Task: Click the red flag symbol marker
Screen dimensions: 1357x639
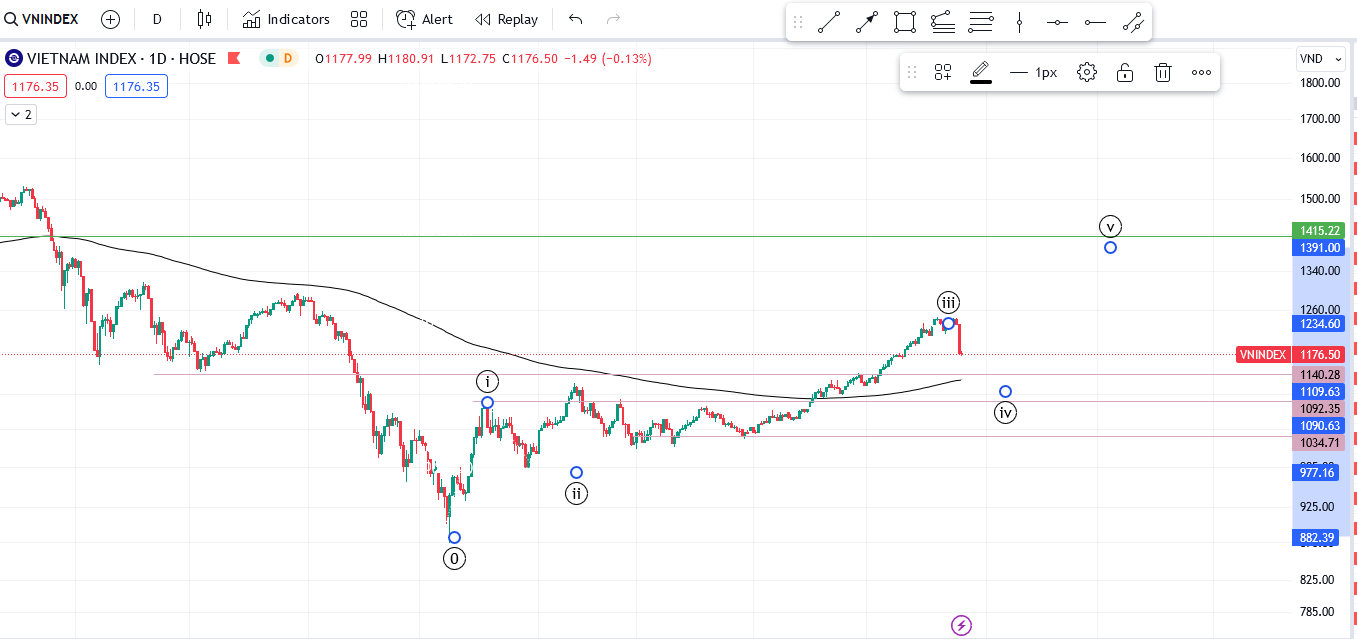Action: click(234, 59)
